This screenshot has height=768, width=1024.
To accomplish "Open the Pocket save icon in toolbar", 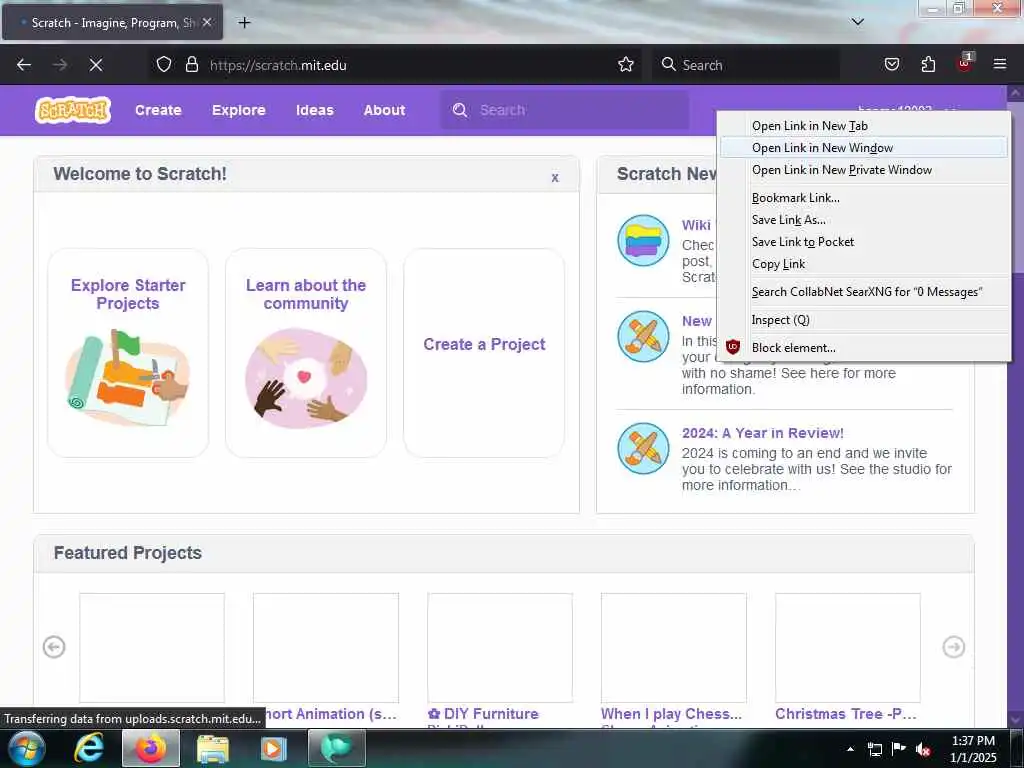I will tap(891, 65).
